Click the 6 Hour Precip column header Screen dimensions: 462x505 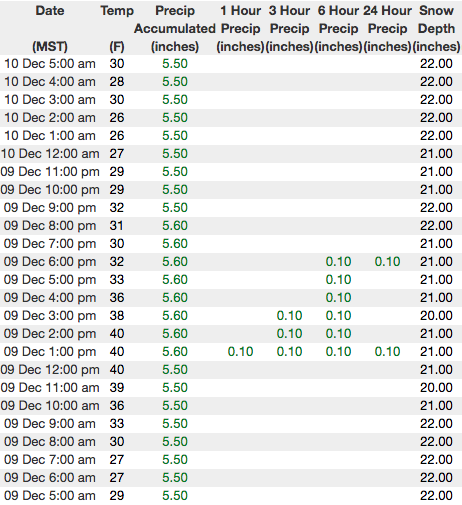tap(338, 28)
